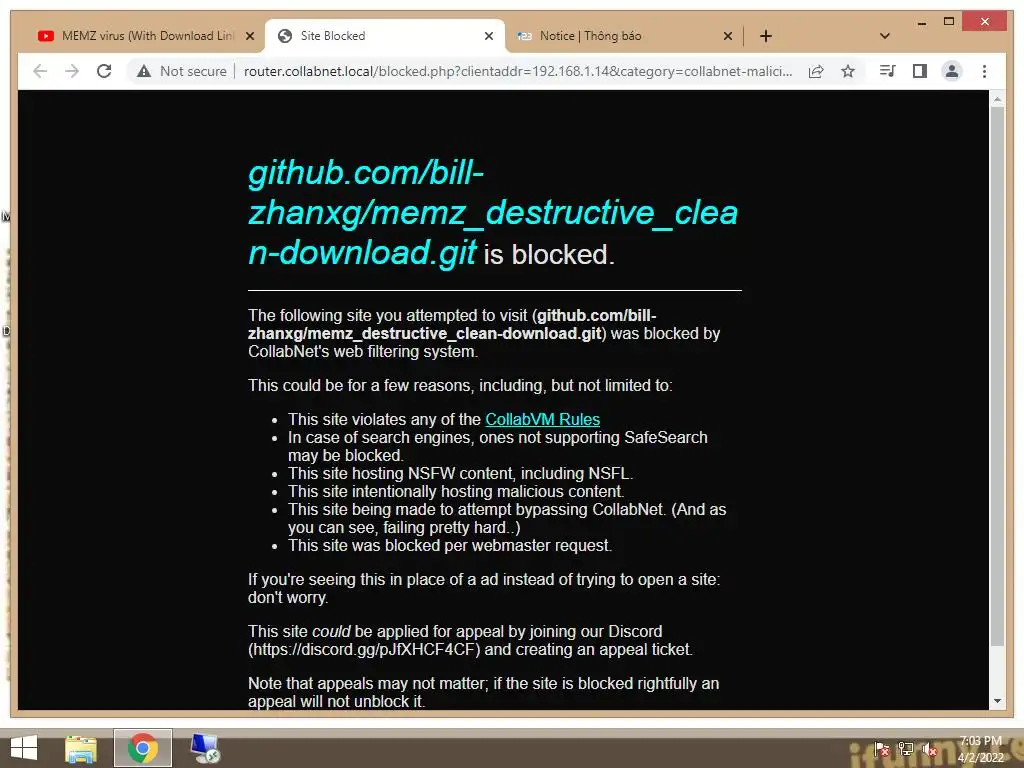The height and width of the screenshot is (768, 1024).
Task: Click the scrollbar down arrow
Action: tap(997, 701)
